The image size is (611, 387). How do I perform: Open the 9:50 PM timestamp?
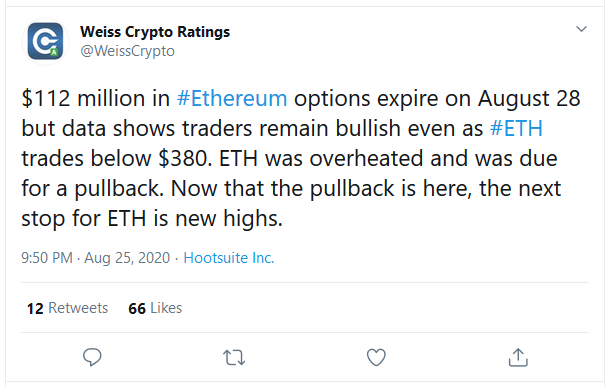click(x=47, y=258)
